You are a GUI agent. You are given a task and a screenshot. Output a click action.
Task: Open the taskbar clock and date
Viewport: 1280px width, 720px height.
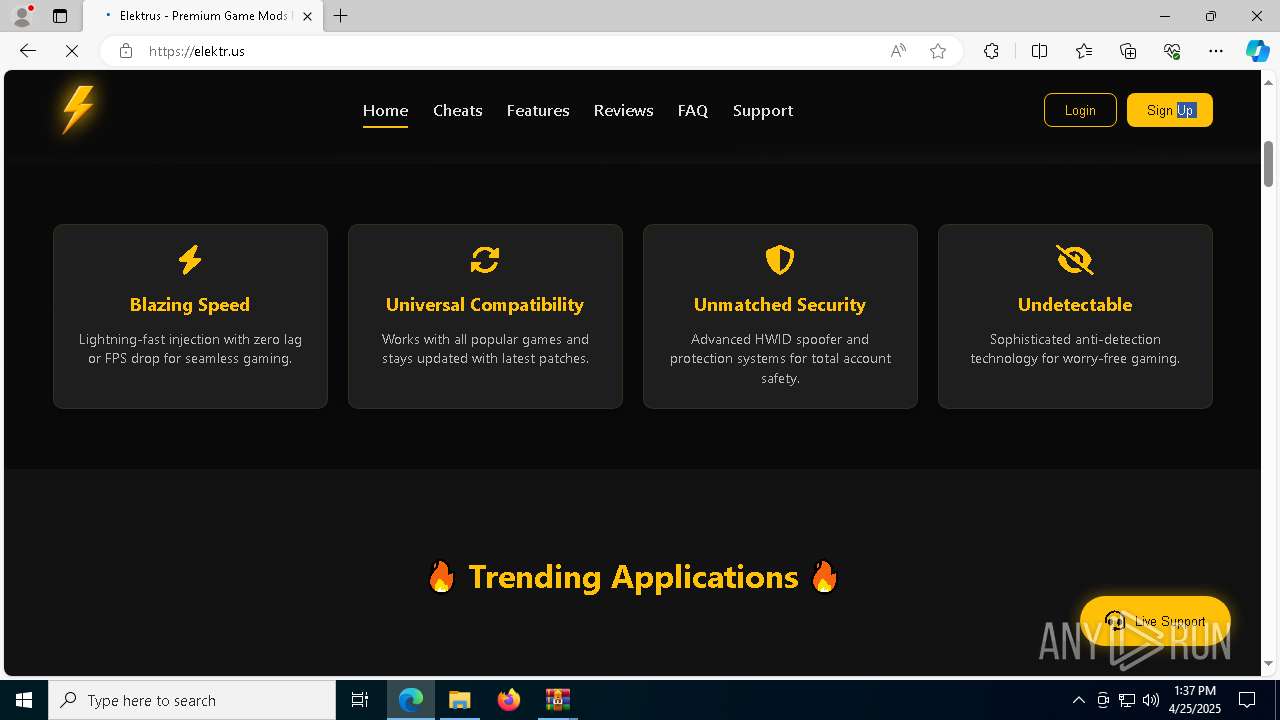point(1195,700)
